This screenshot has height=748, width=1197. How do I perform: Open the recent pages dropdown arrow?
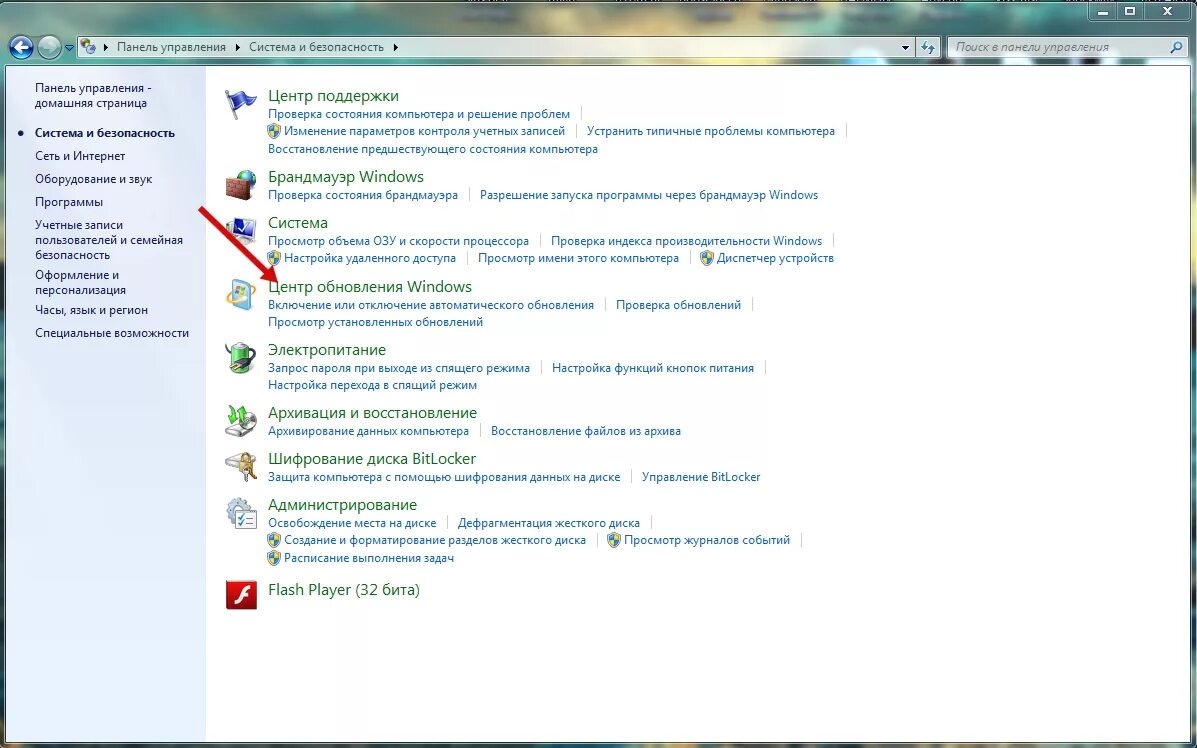coord(69,47)
